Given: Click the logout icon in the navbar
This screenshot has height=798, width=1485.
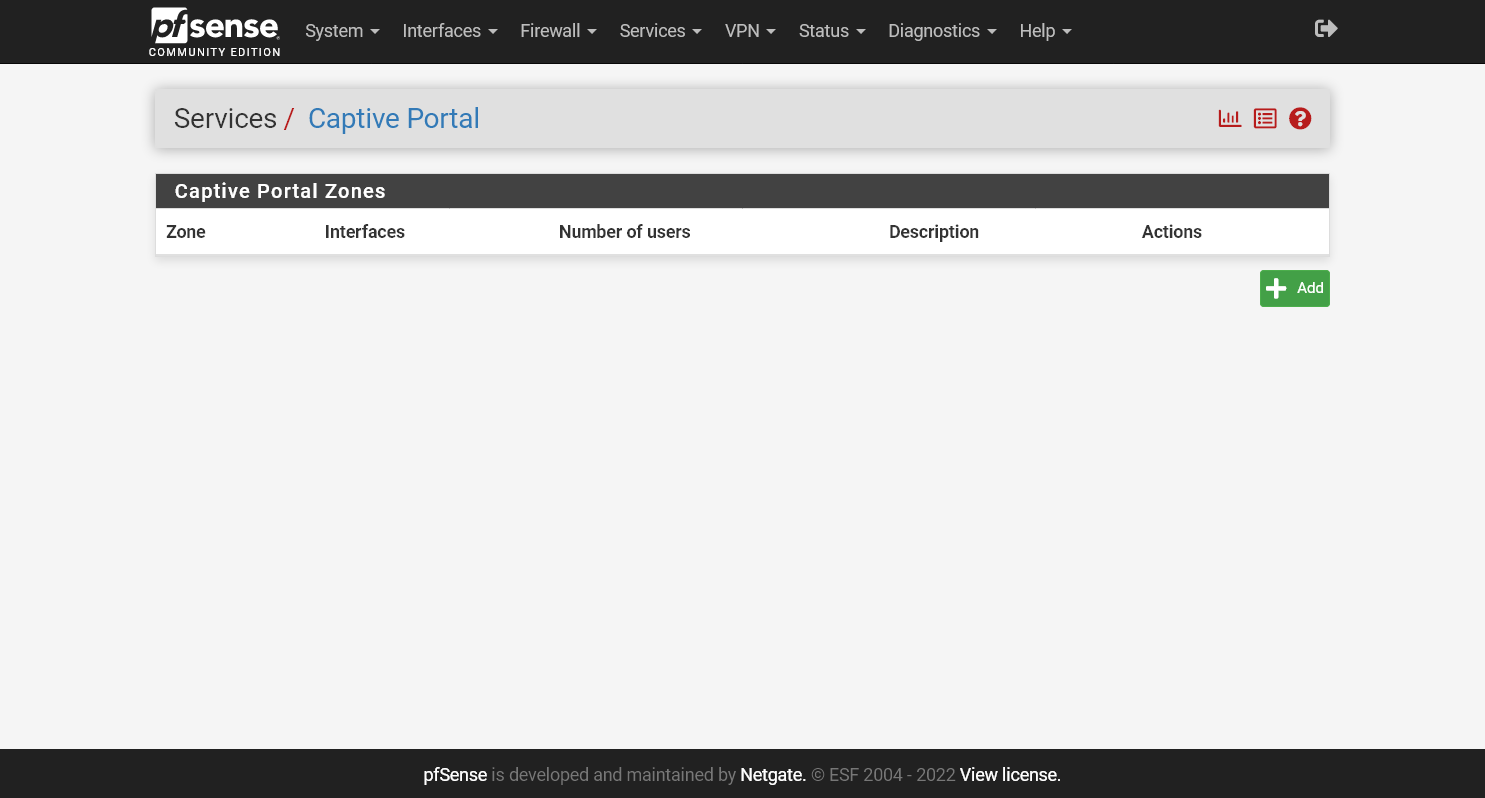Looking at the screenshot, I should pyautogui.click(x=1325, y=28).
